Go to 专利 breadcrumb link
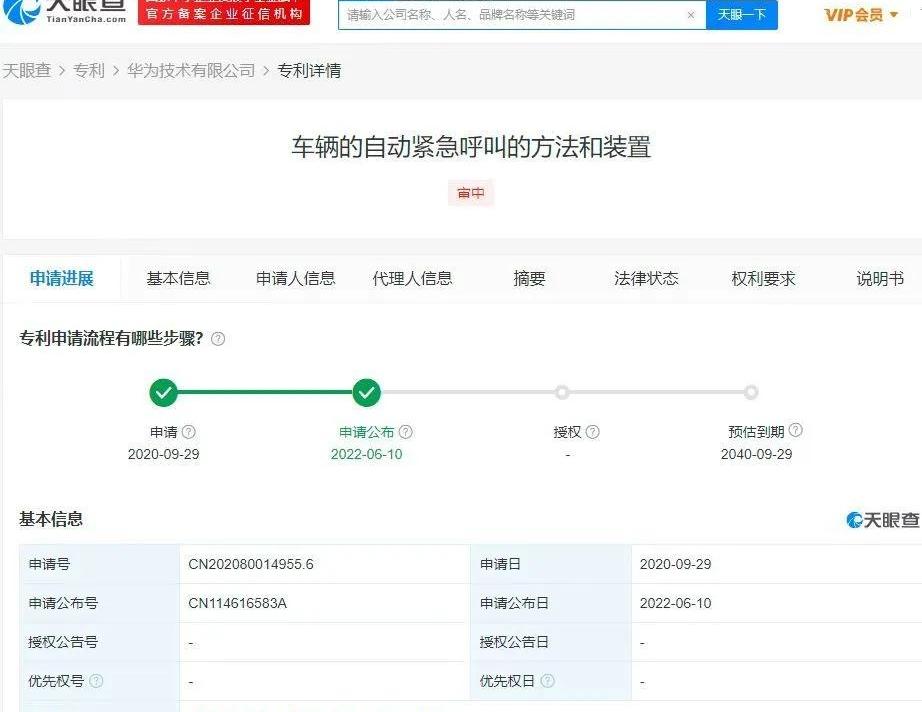This screenshot has height=712, width=922. coord(89,71)
